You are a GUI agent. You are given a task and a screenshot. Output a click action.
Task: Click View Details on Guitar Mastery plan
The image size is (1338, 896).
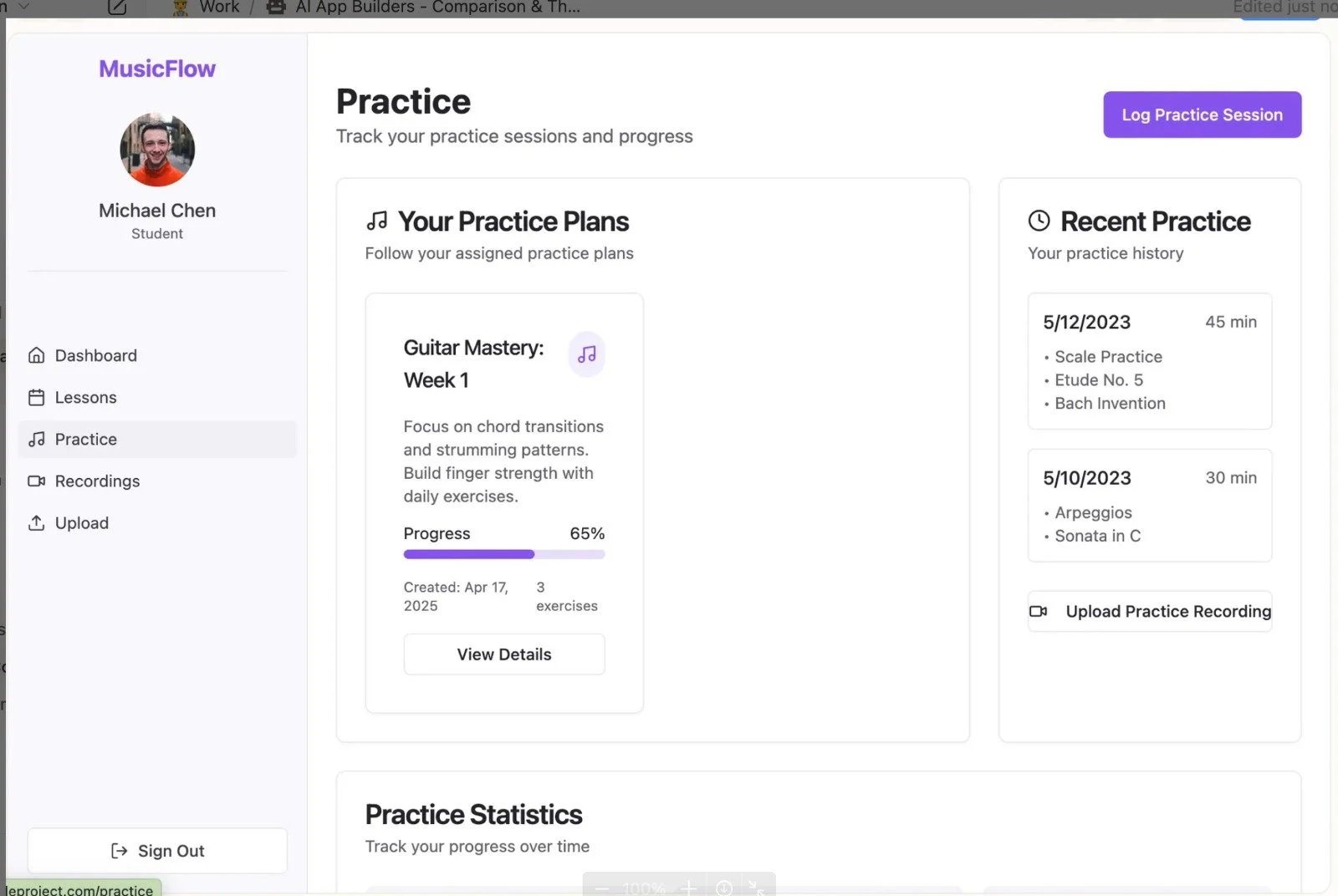coord(504,654)
